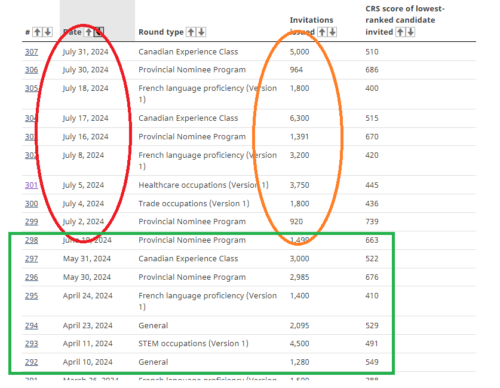Sort Date column ascending arrow
Image resolution: width=500 pixels, height=388 pixels.
(88, 32)
